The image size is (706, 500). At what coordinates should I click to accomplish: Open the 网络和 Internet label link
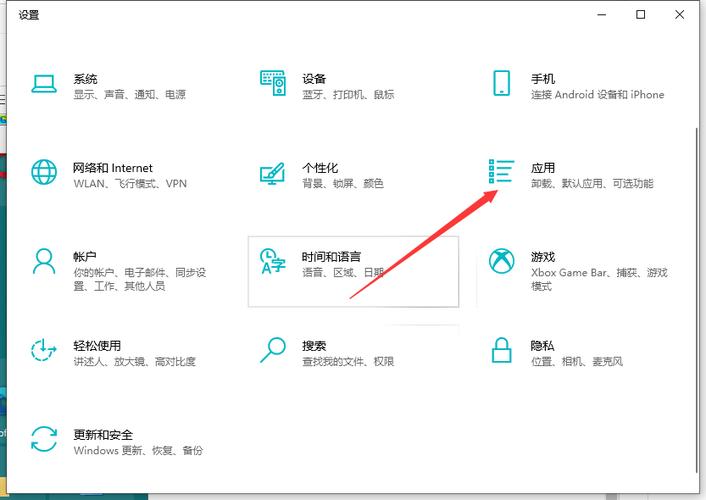point(113,168)
